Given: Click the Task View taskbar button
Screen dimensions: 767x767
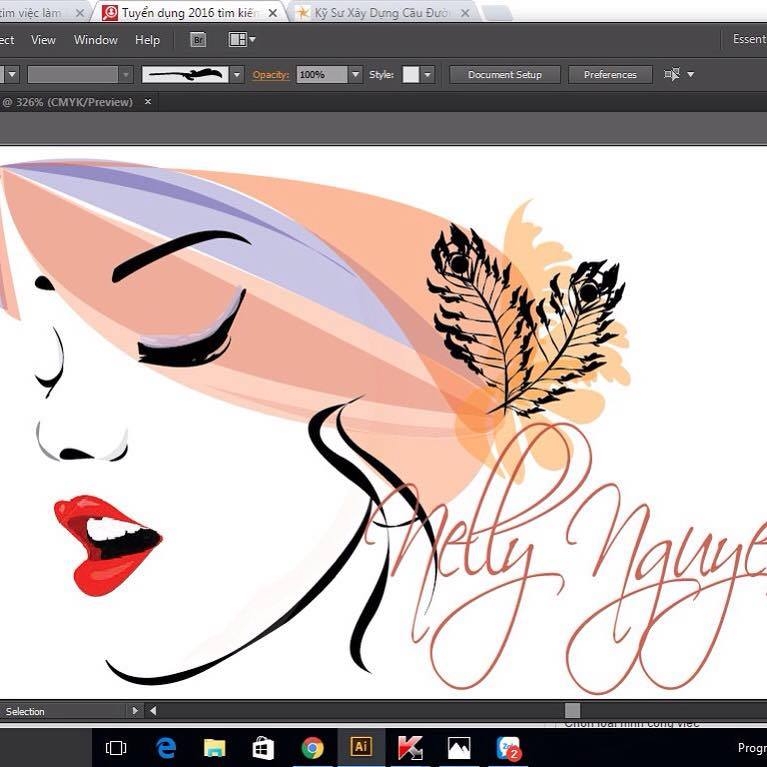Looking at the screenshot, I should click(x=116, y=748).
